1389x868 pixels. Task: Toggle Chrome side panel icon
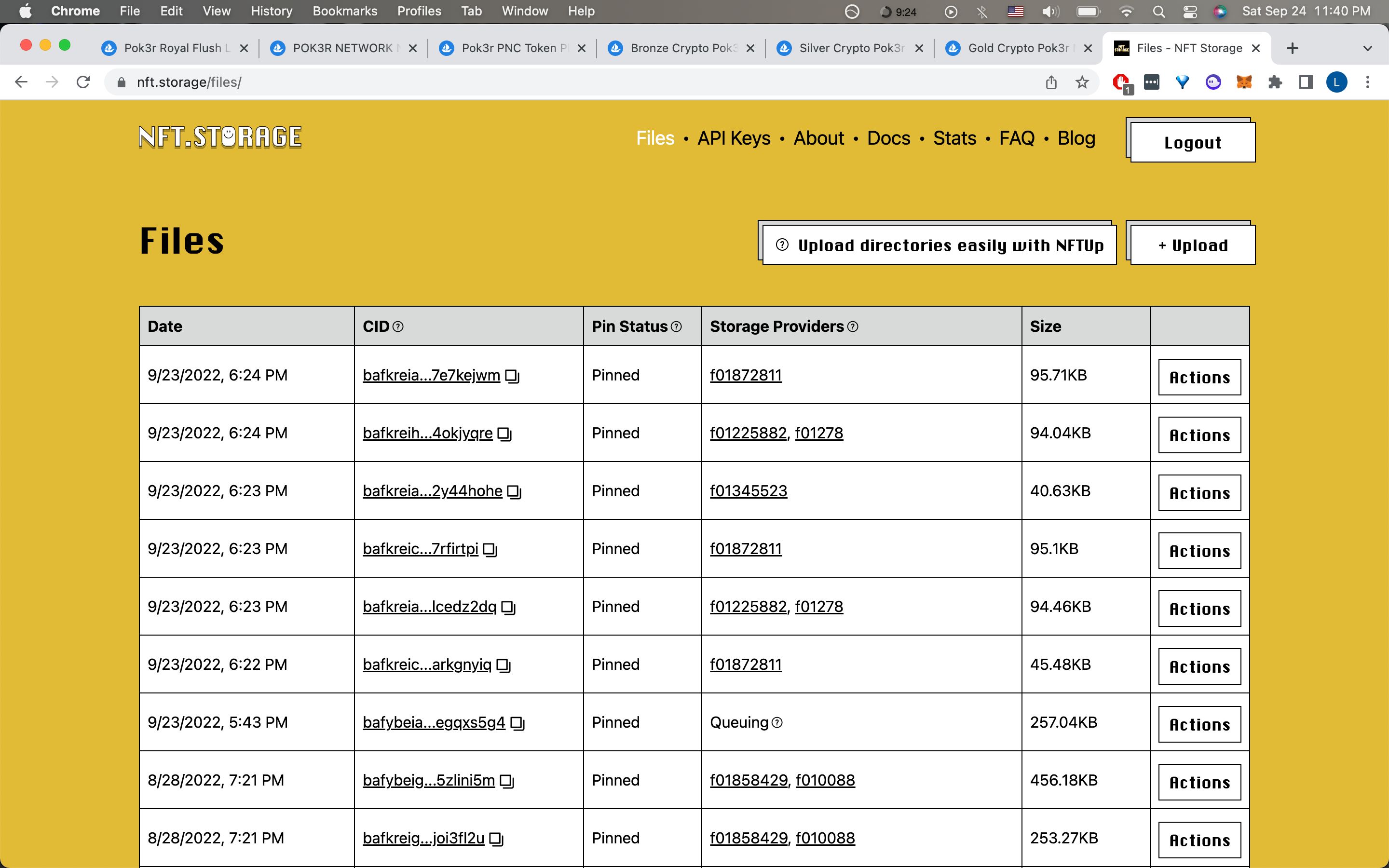point(1306,82)
